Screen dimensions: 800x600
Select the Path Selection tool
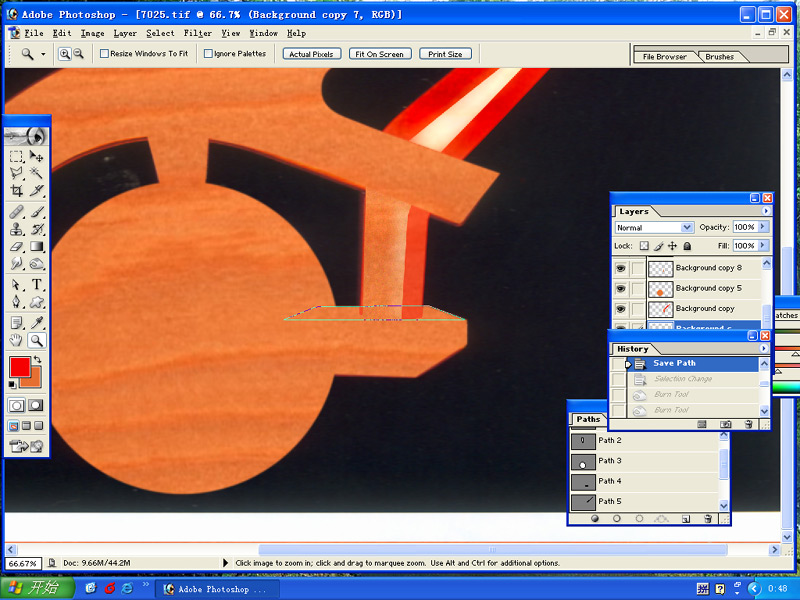(16, 284)
